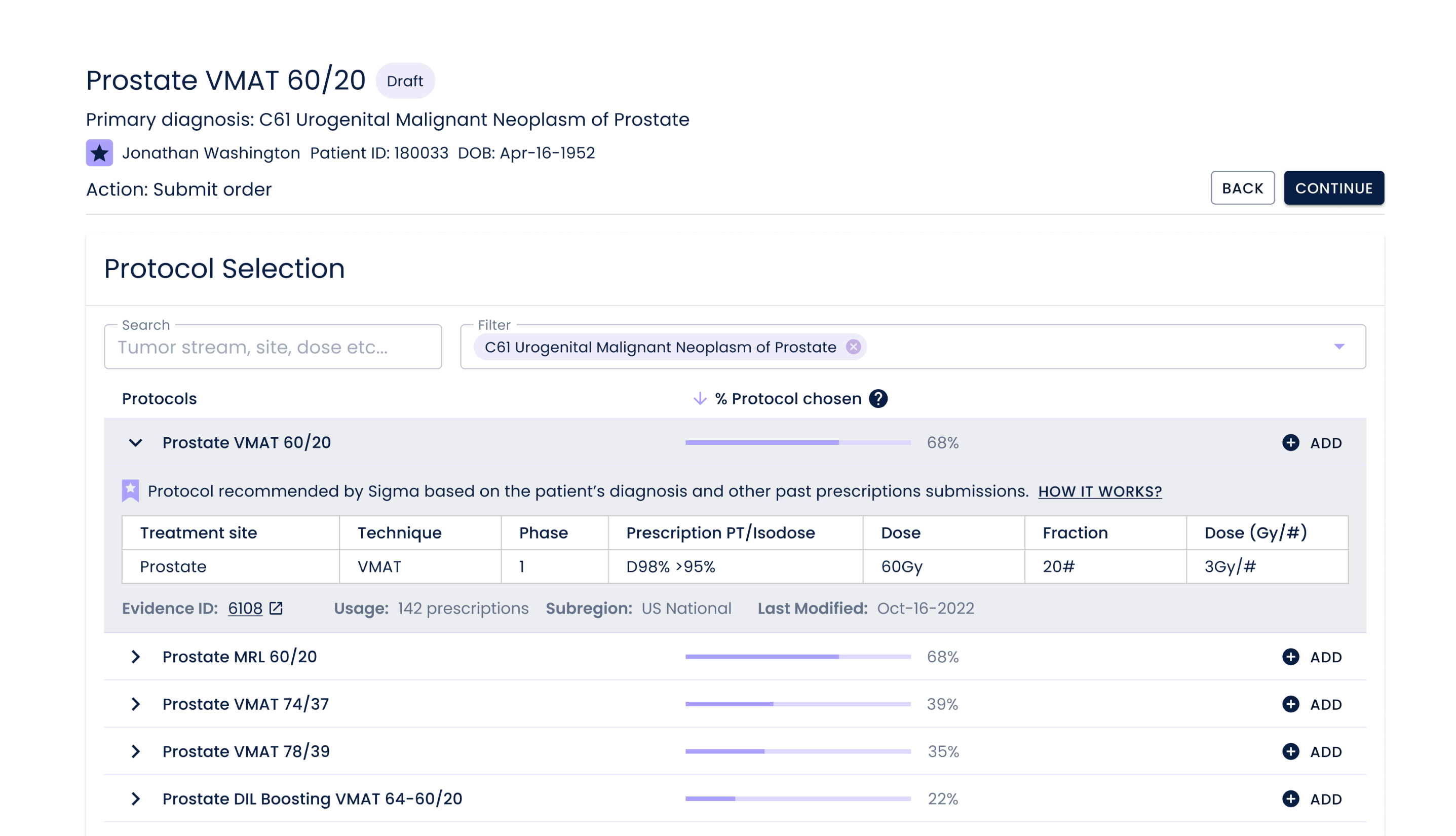1456x836 pixels.
Task: Add Prostate VMAT 60/20 protocol
Action: click(x=1312, y=443)
